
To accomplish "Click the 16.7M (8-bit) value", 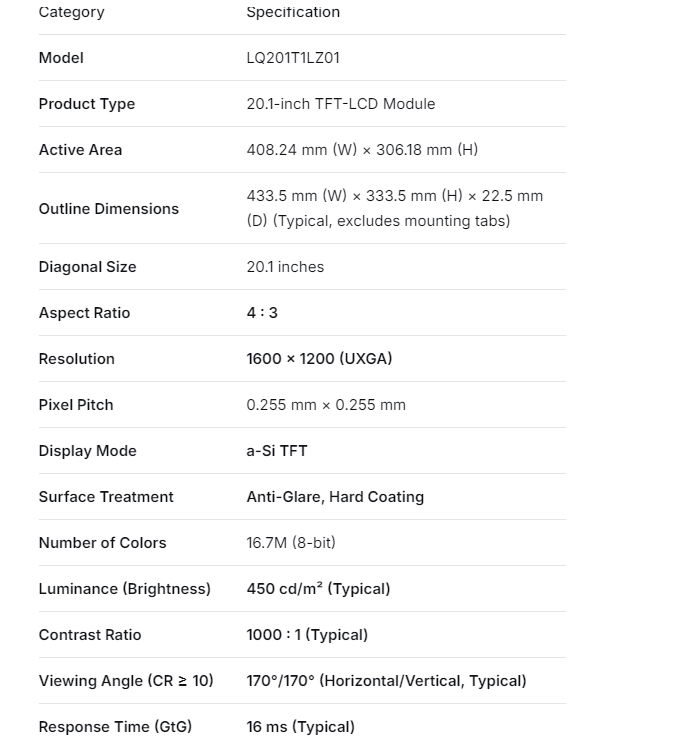I will (x=291, y=543).
